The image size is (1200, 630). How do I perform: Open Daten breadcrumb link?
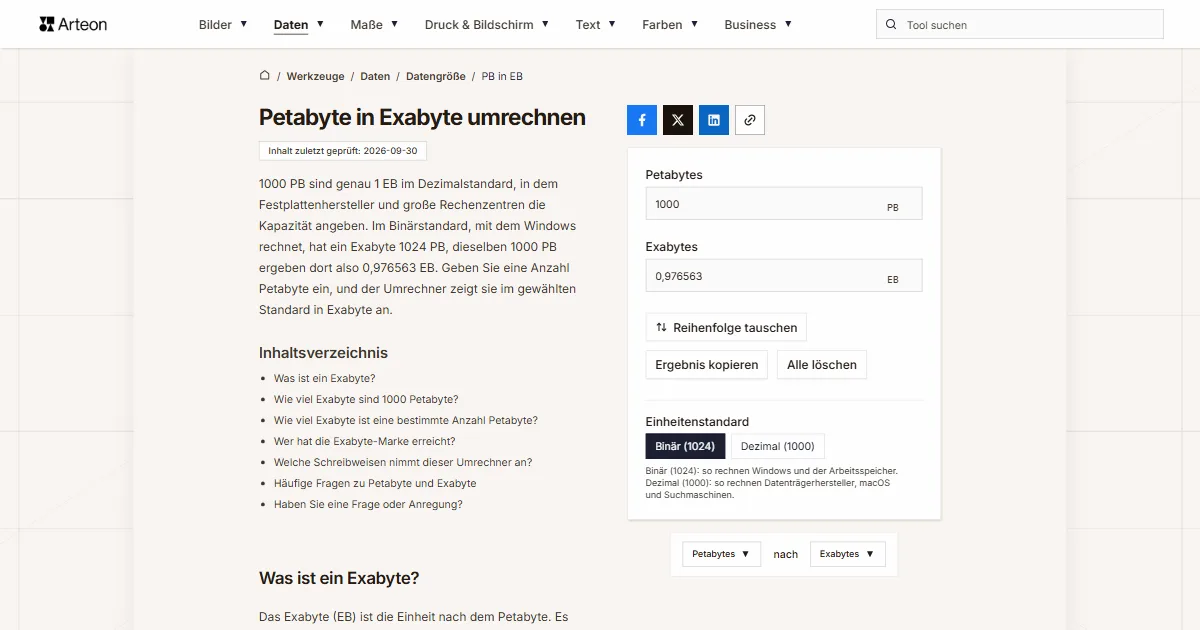click(375, 76)
